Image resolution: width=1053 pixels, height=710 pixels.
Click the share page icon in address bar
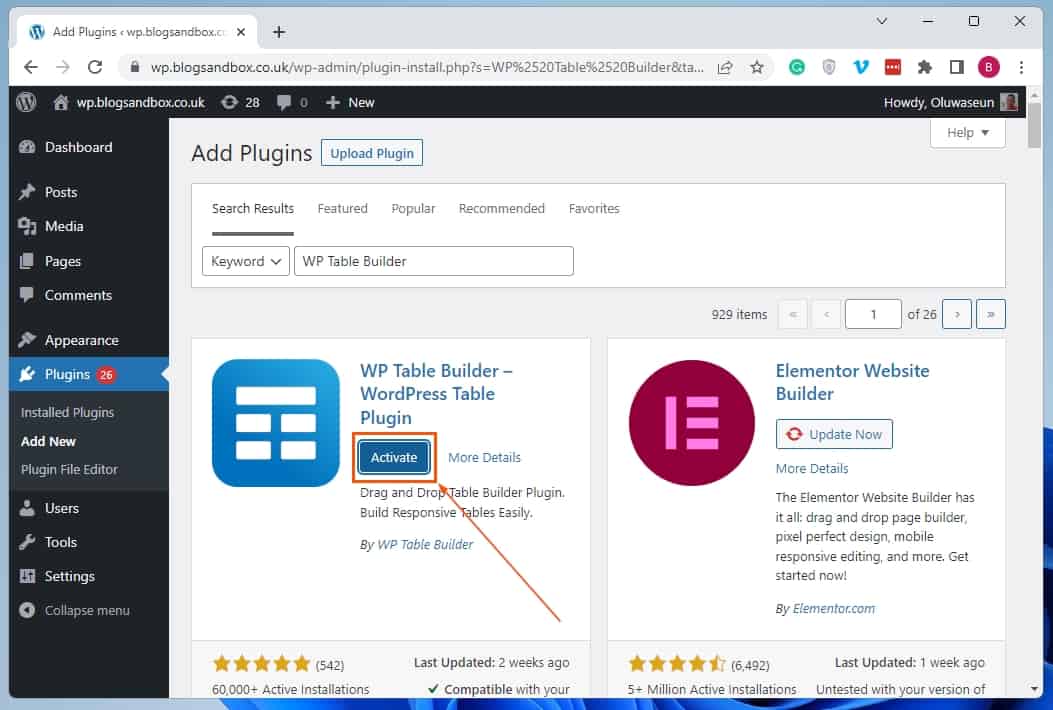[x=725, y=67]
